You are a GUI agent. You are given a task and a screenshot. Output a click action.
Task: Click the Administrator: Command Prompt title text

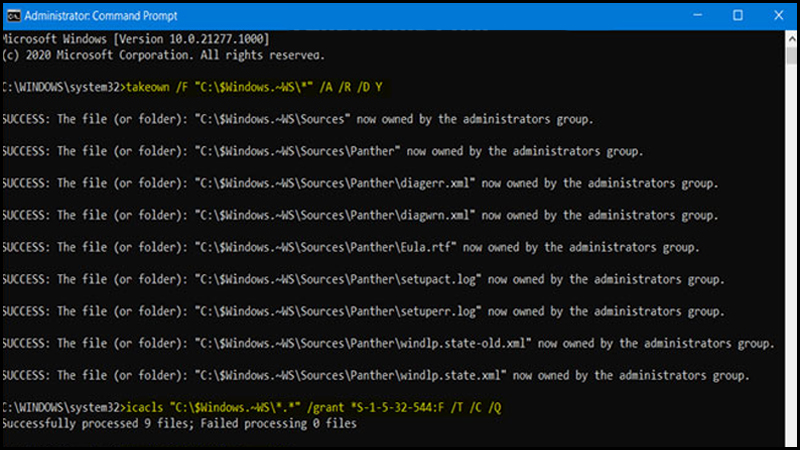pos(101,16)
